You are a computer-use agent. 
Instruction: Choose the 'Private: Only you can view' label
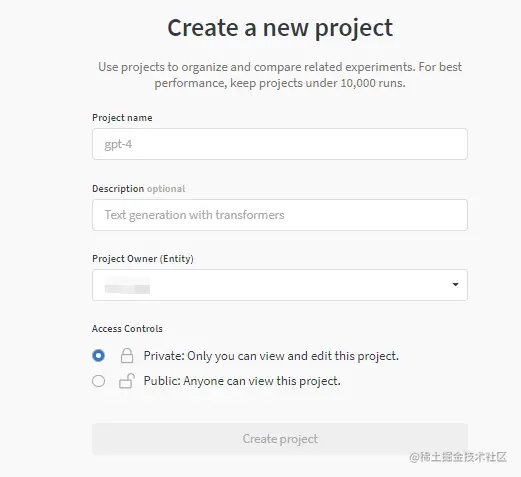pyautogui.click(x=271, y=356)
